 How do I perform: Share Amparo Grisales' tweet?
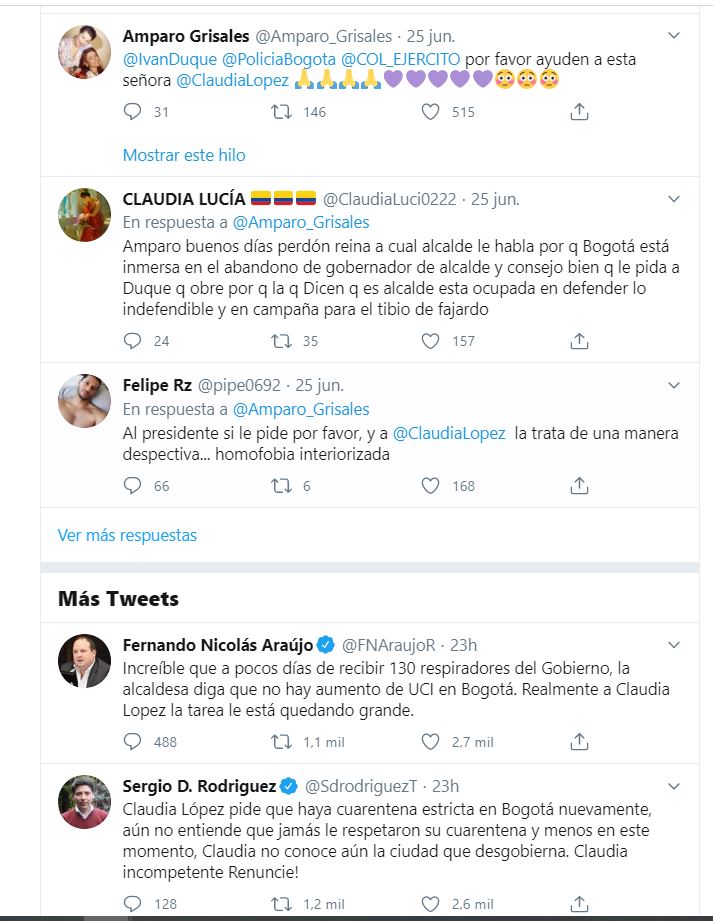tap(578, 113)
